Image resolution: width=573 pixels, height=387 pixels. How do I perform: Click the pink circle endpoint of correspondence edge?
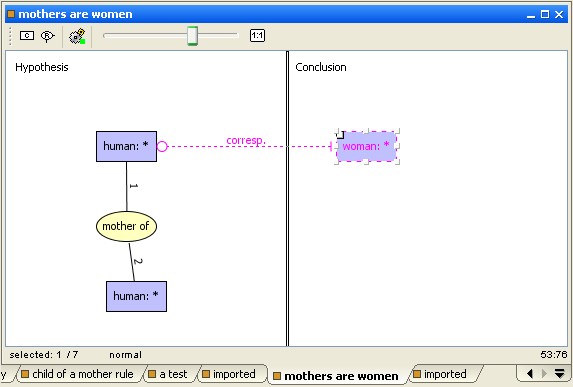click(x=162, y=147)
